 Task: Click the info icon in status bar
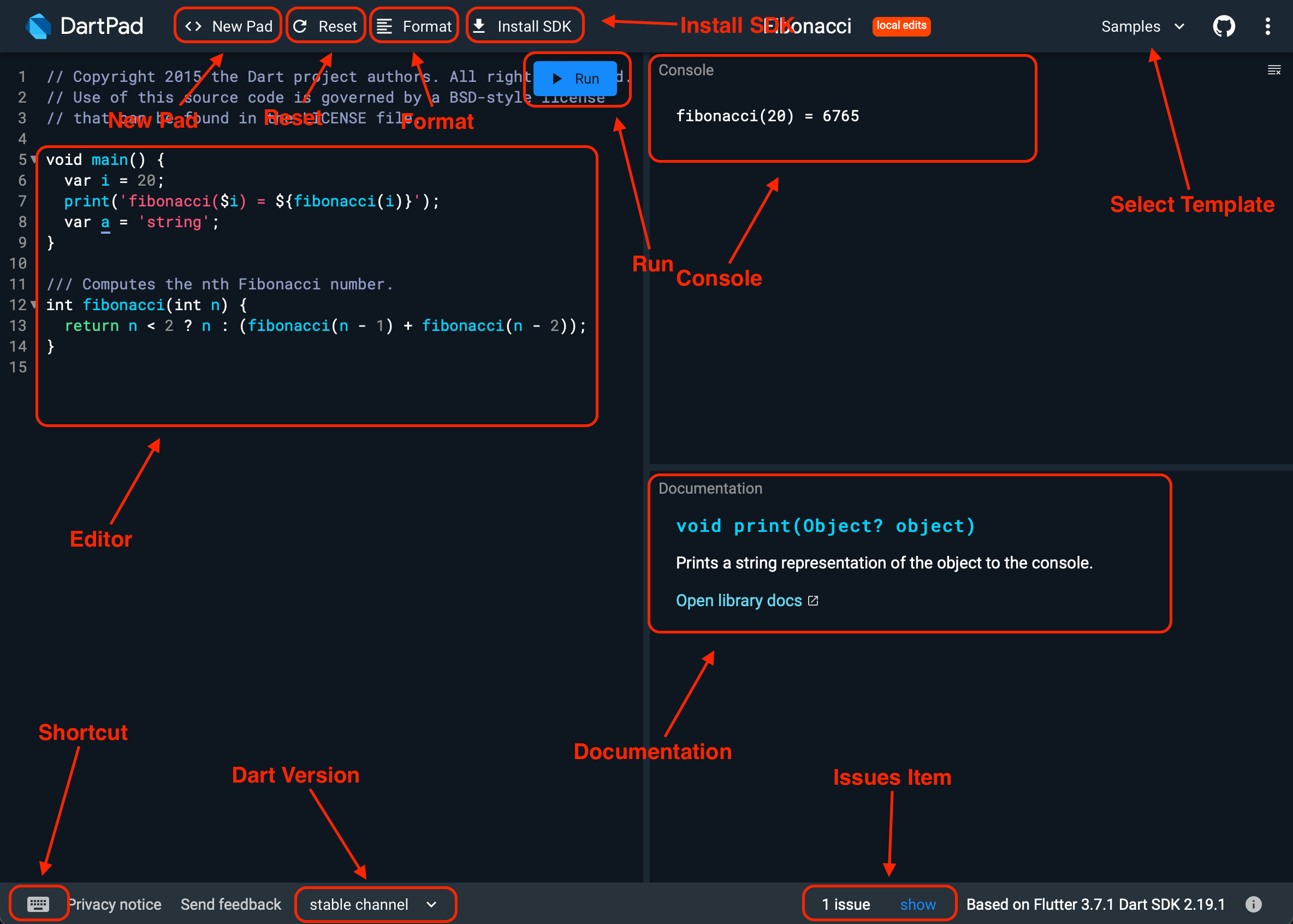coord(1254,904)
